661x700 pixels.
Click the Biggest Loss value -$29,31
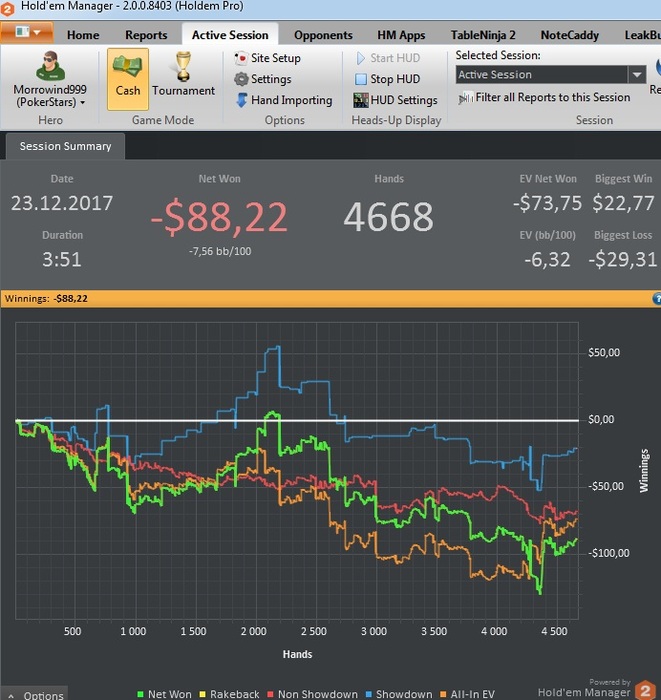pyautogui.click(x=623, y=259)
